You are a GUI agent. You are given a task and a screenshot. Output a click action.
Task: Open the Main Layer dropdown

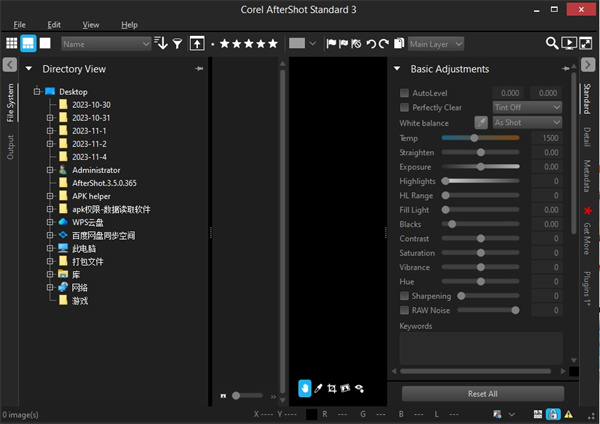point(436,44)
